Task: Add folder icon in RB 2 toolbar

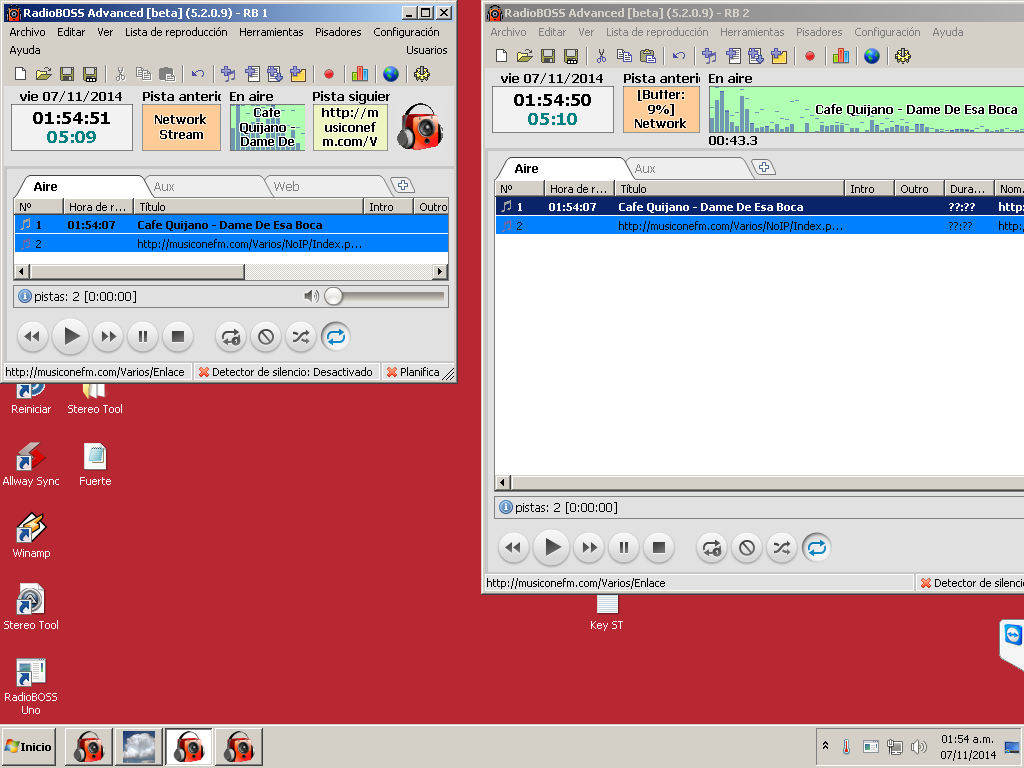Action: click(779, 56)
